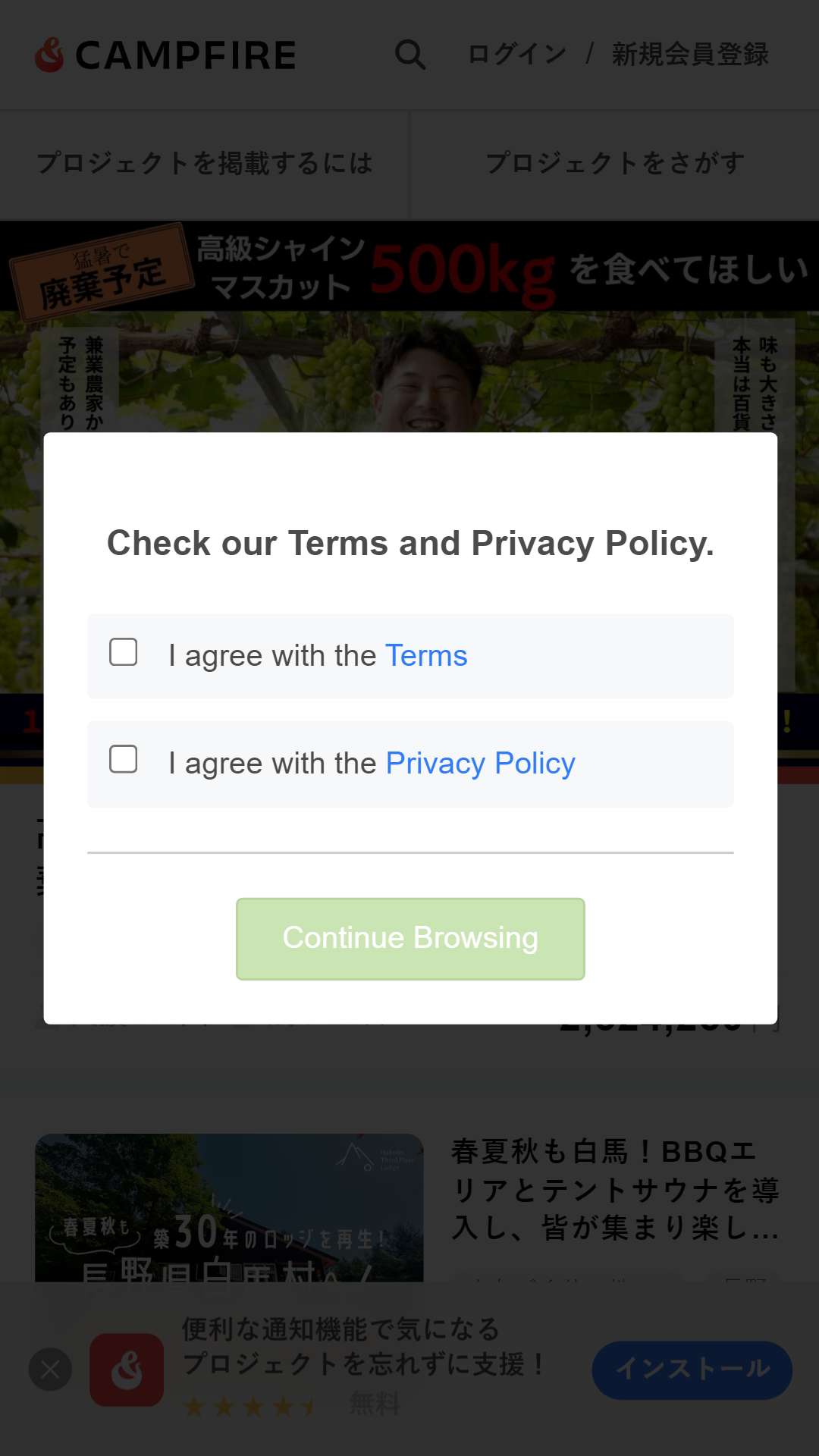The image size is (819, 1456).
Task: Open the Hakuba lodge project thumbnail
Action: point(229,1208)
